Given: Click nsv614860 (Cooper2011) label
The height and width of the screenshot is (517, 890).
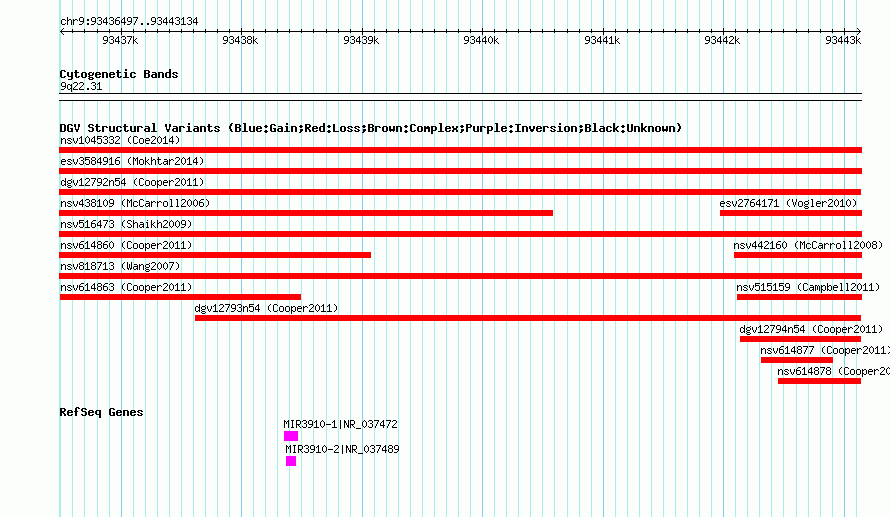Looking at the screenshot, I should click(x=126, y=245).
